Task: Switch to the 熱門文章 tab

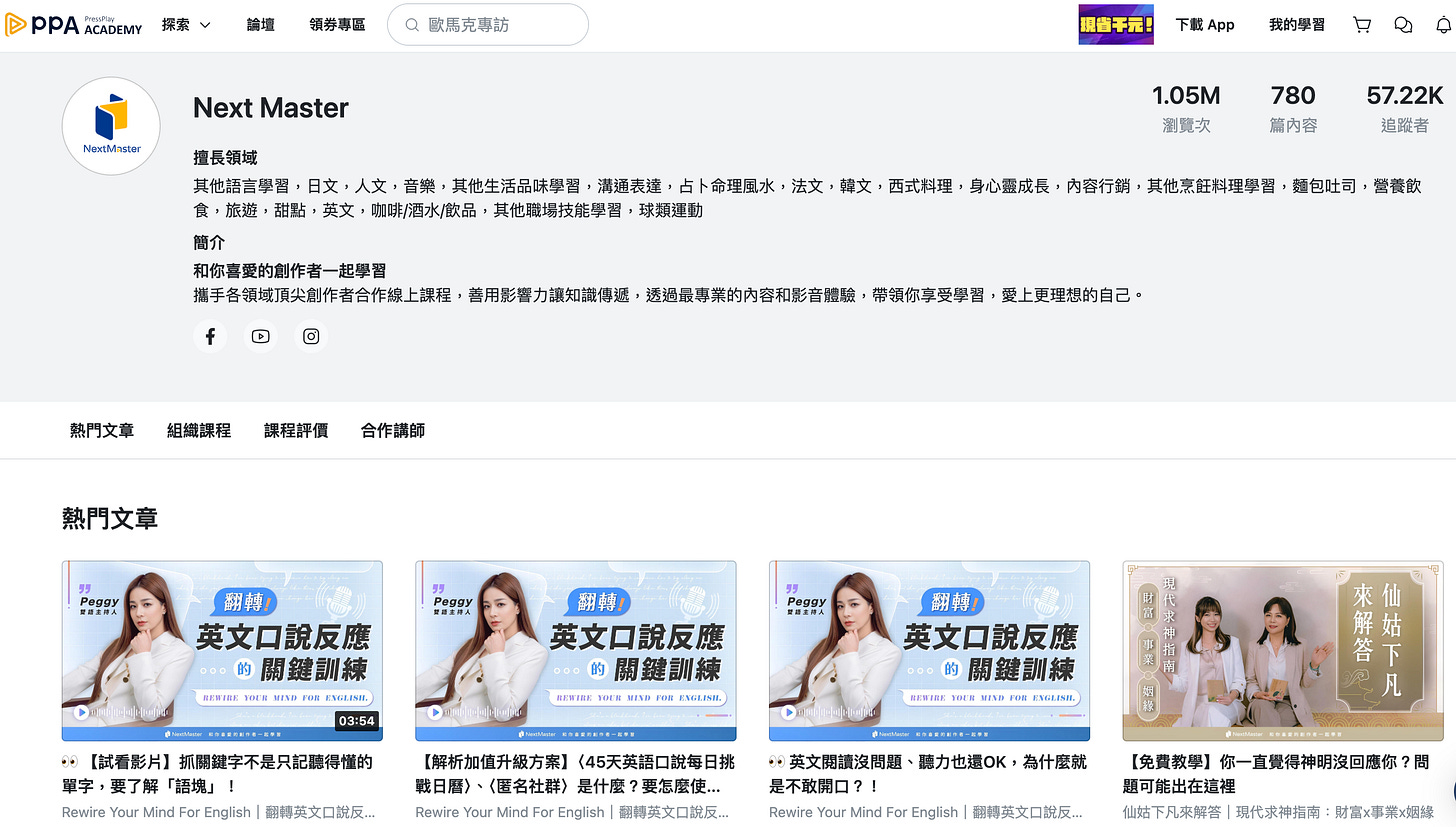Action: (x=102, y=430)
